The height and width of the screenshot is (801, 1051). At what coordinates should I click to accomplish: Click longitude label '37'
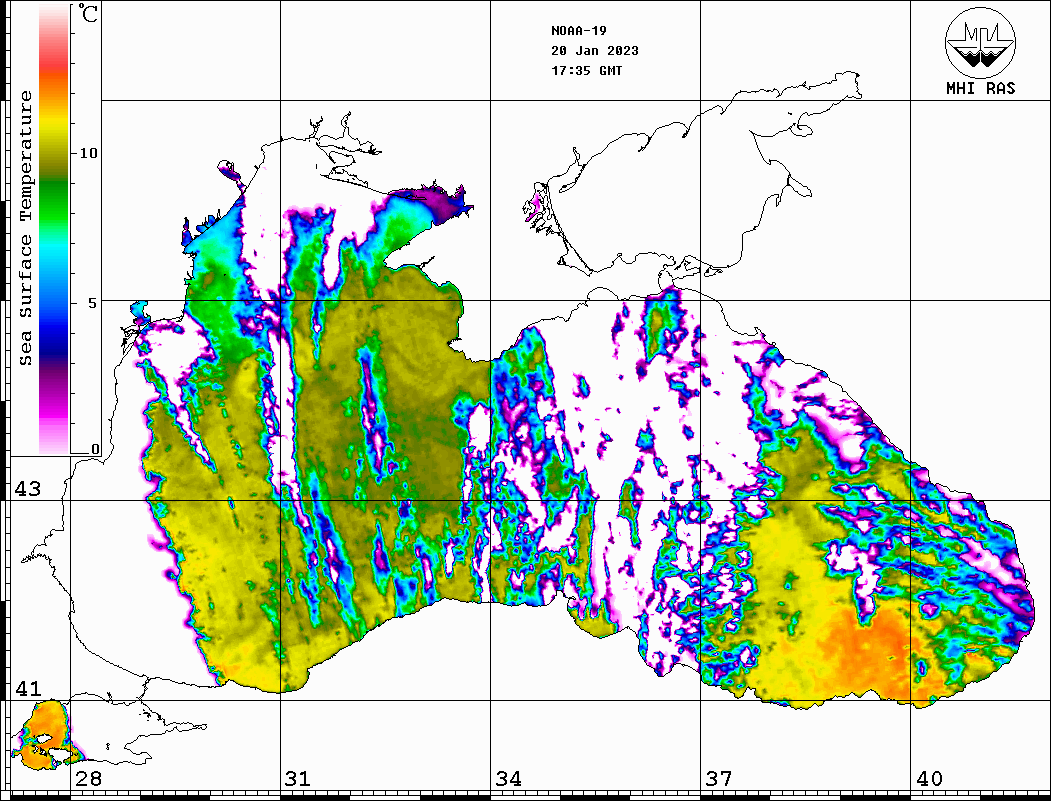click(719, 779)
